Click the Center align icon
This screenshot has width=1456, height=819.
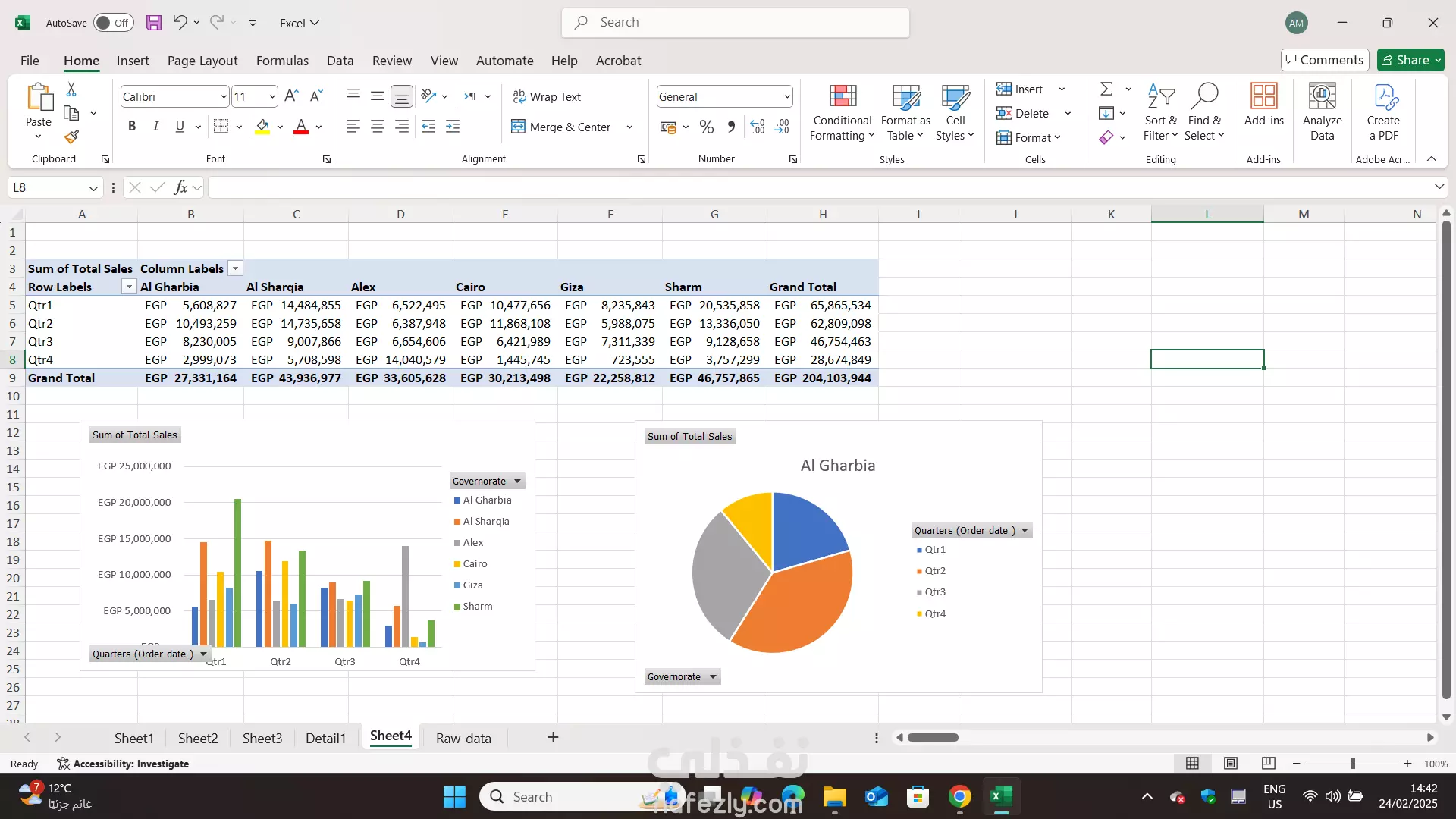tap(378, 127)
